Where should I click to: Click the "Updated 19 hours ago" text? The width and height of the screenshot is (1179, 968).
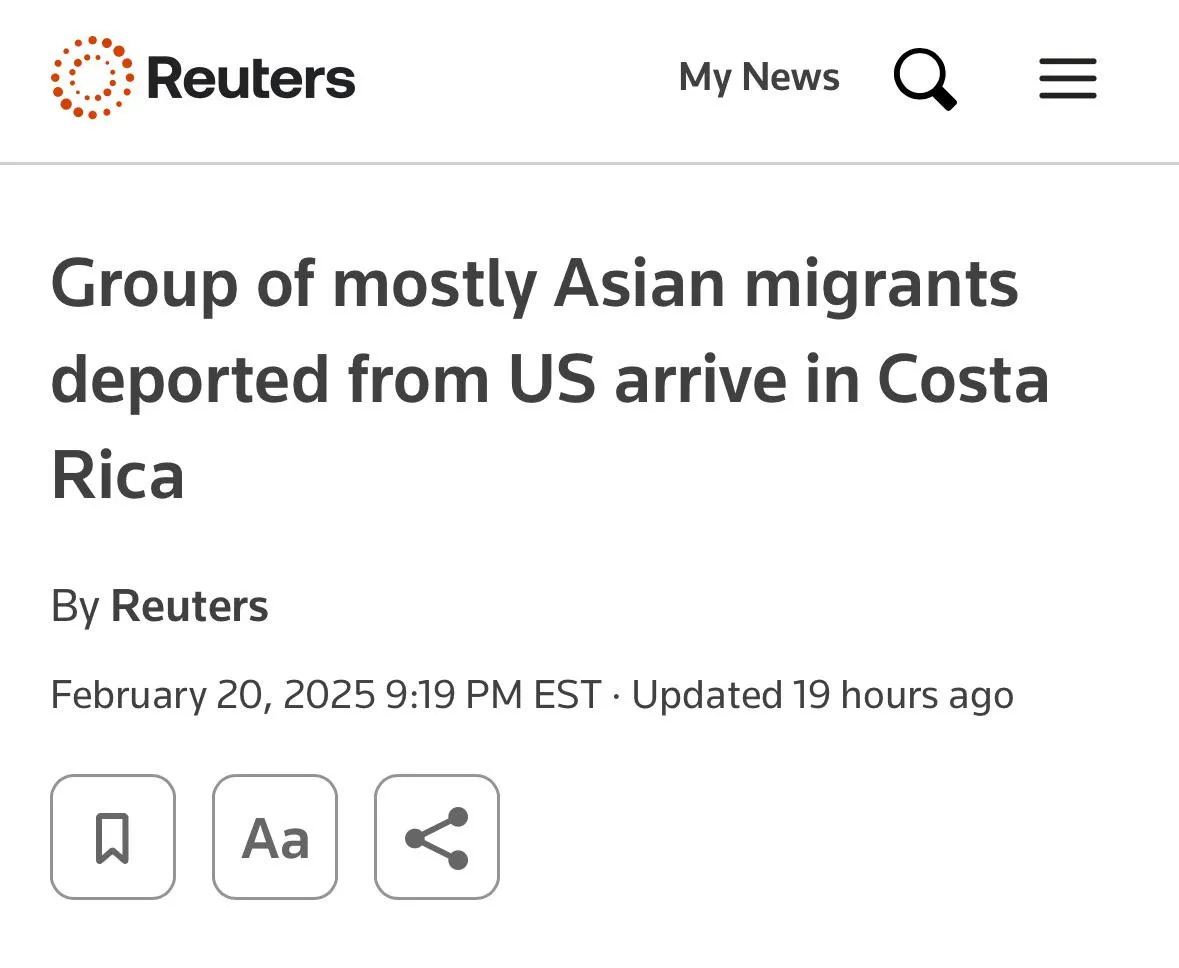(x=822, y=694)
